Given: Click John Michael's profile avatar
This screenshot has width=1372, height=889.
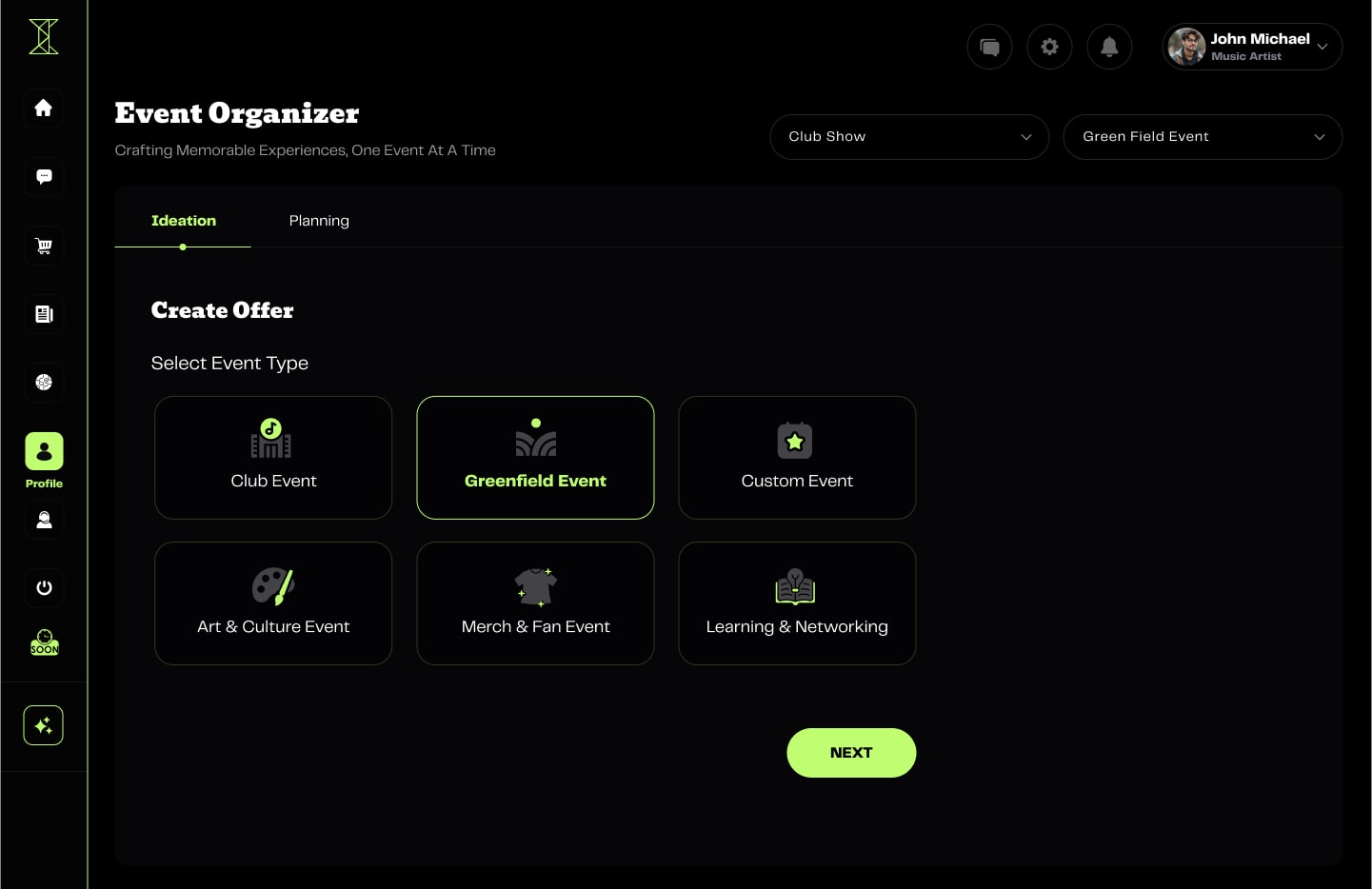Looking at the screenshot, I should pos(1186,47).
